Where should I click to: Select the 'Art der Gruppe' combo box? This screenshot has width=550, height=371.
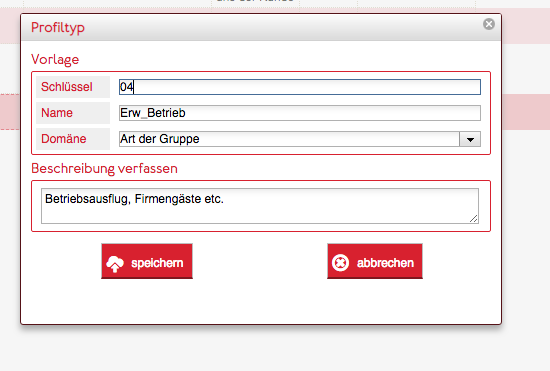(x=300, y=139)
